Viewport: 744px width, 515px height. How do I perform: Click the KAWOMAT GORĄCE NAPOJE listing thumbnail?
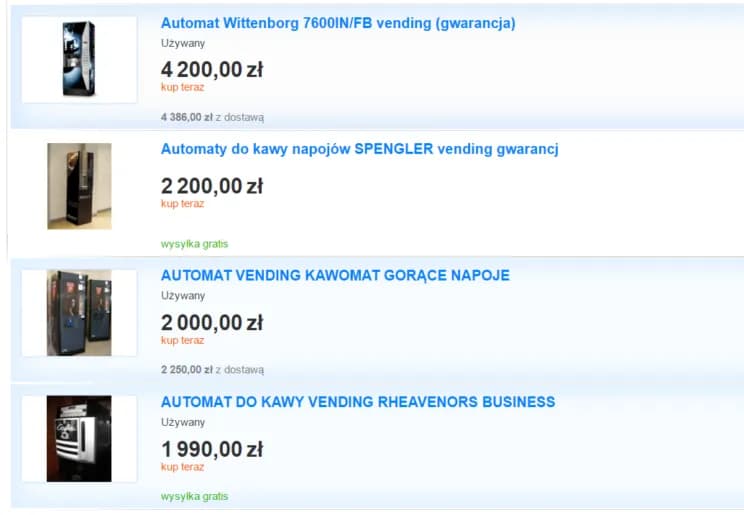[x=79, y=312]
